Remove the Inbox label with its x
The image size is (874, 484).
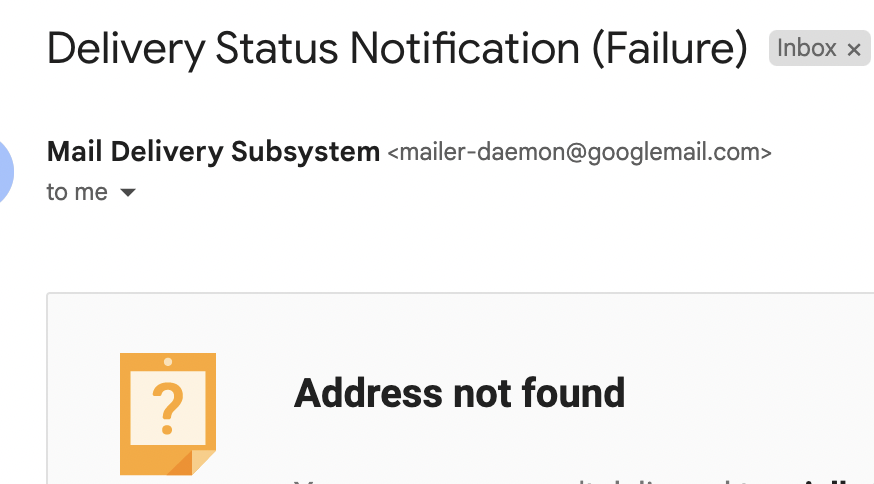853,48
